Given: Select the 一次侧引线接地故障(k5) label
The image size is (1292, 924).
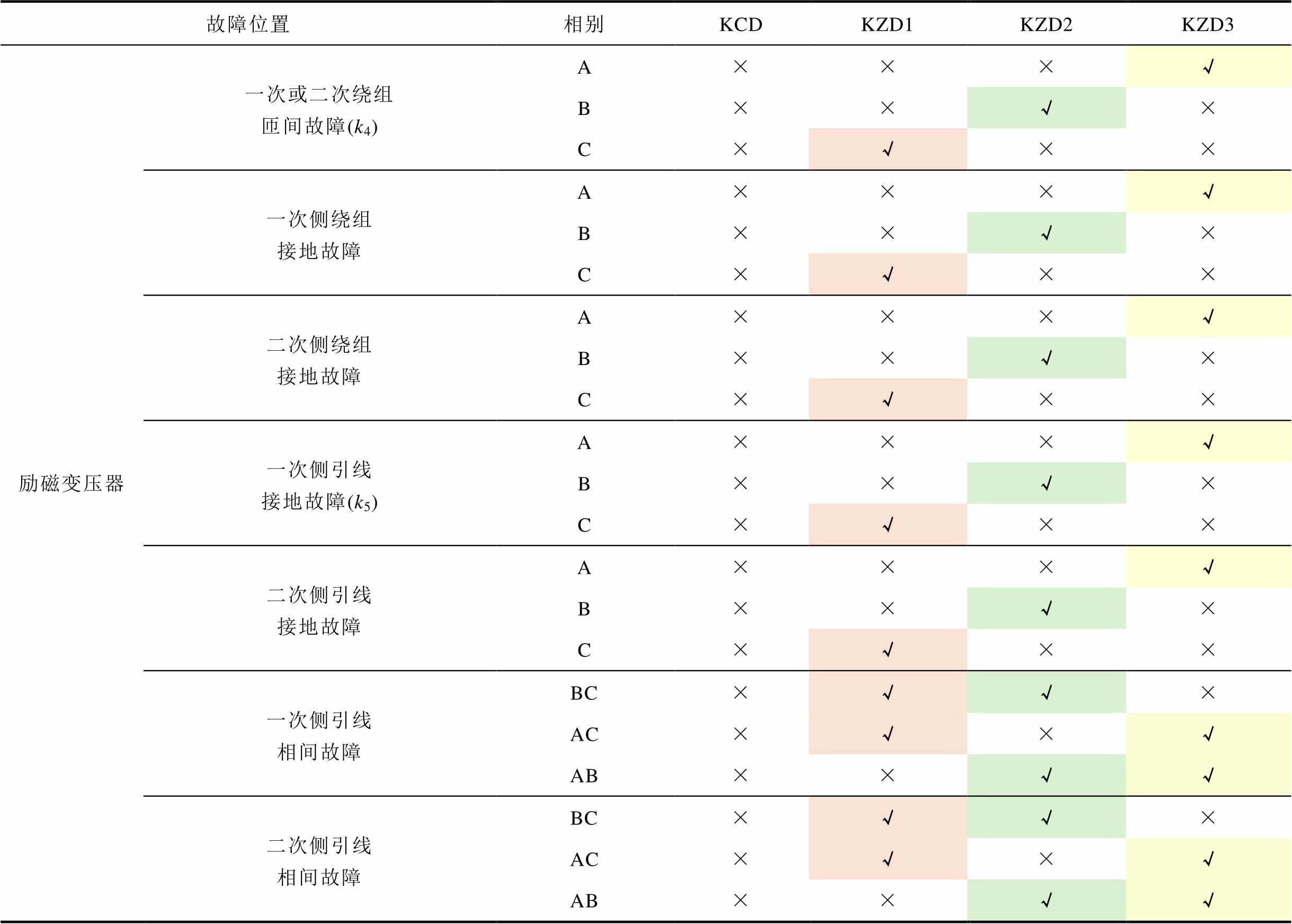Looking at the screenshot, I should 319,485.
